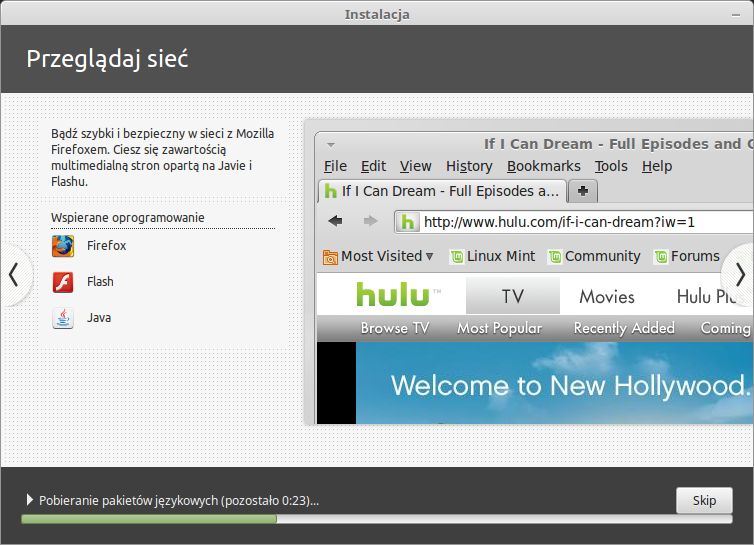Click the Wspierane oprogramowanie heading
This screenshot has height=545, width=754.
[x=128, y=217]
